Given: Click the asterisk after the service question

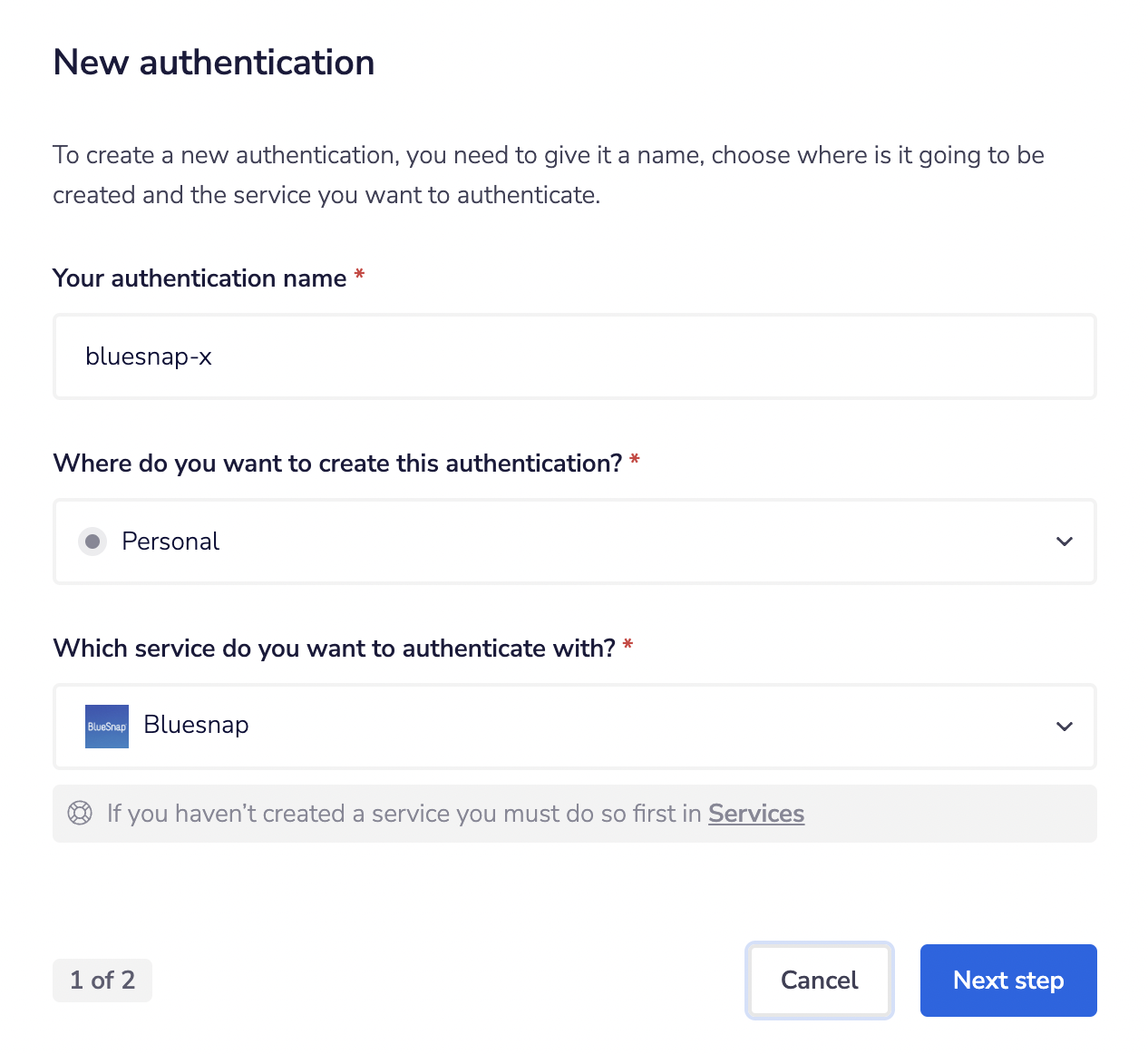Looking at the screenshot, I should [628, 646].
